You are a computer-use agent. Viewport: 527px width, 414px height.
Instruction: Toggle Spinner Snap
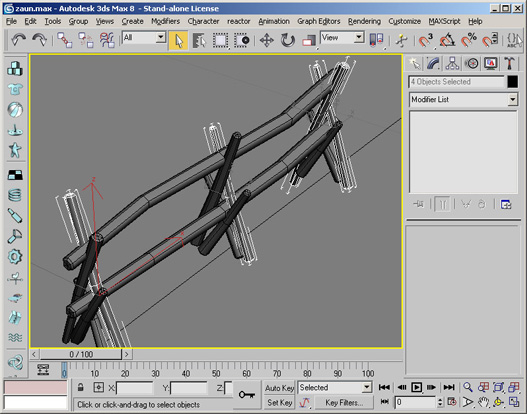pos(490,40)
